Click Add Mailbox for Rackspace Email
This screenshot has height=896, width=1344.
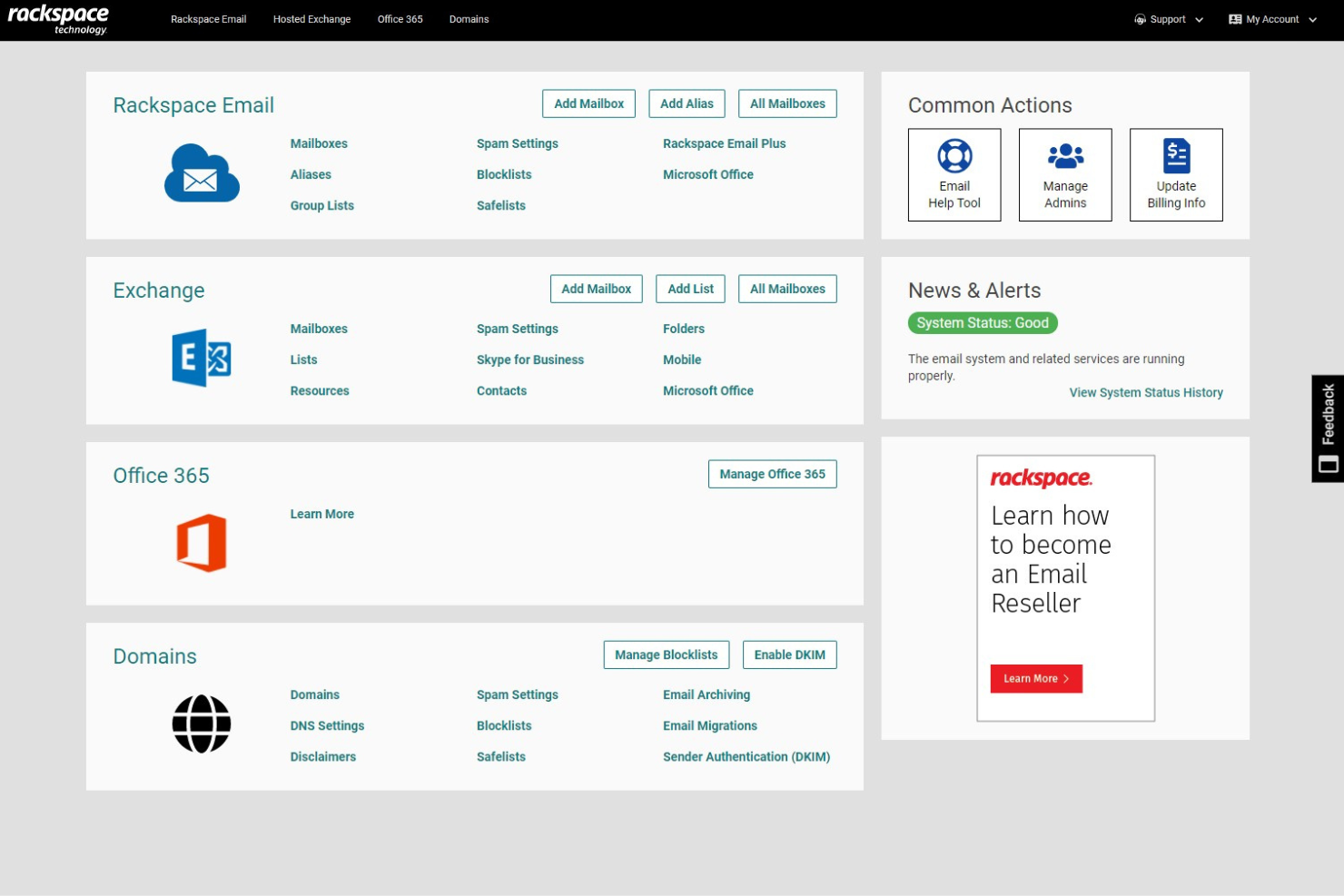[588, 103]
